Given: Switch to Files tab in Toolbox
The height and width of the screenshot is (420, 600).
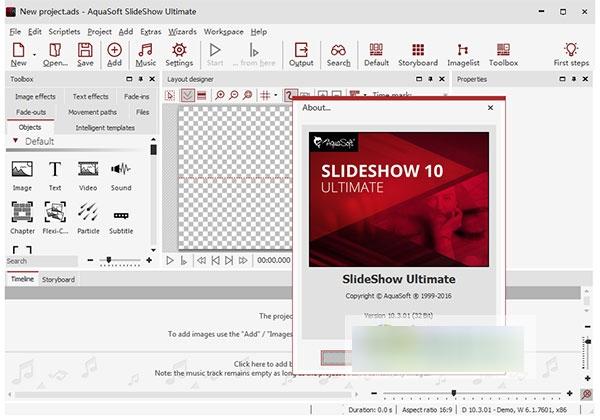Looking at the screenshot, I should [x=142, y=112].
